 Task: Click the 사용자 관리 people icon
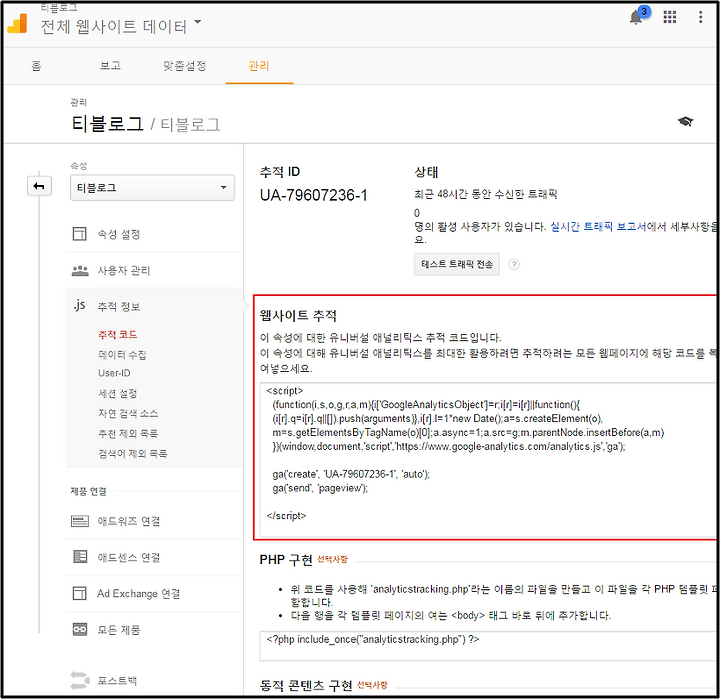coord(80,271)
